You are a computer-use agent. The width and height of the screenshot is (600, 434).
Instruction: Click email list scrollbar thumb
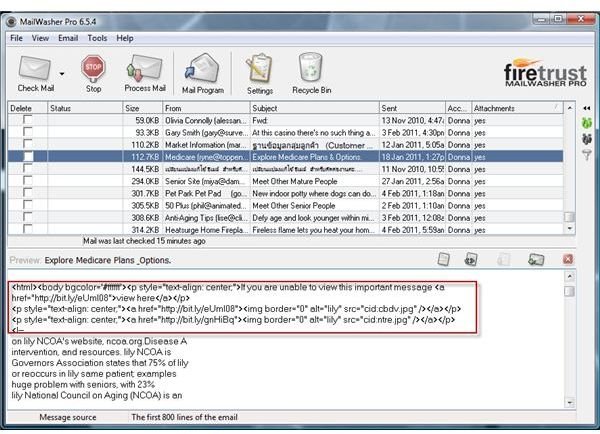(569, 217)
